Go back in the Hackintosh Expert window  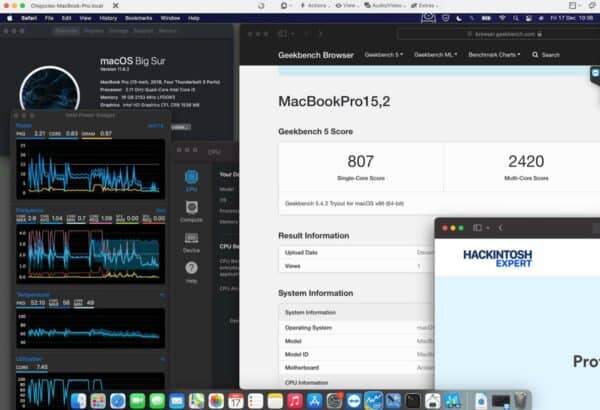click(x=501, y=228)
